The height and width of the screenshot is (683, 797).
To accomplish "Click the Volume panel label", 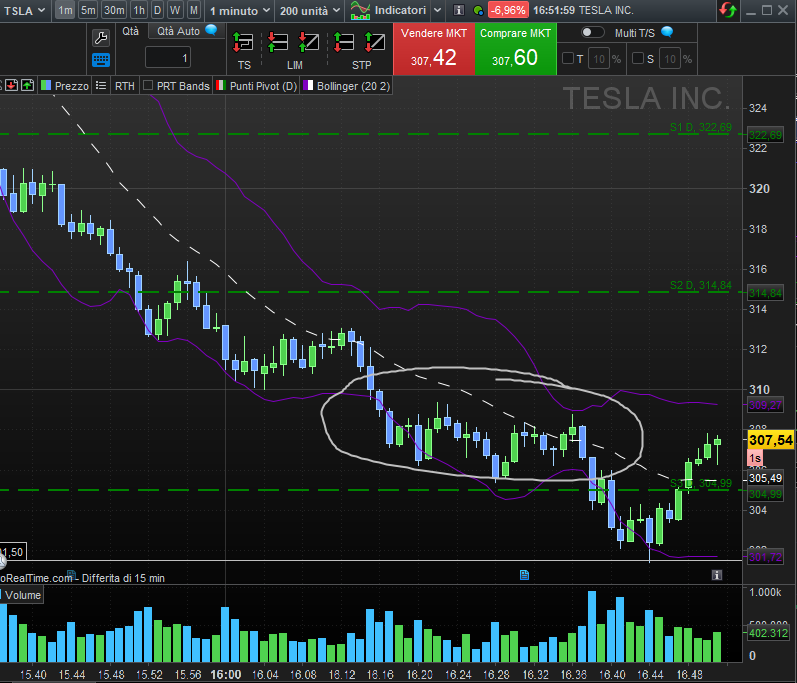I will [23, 595].
